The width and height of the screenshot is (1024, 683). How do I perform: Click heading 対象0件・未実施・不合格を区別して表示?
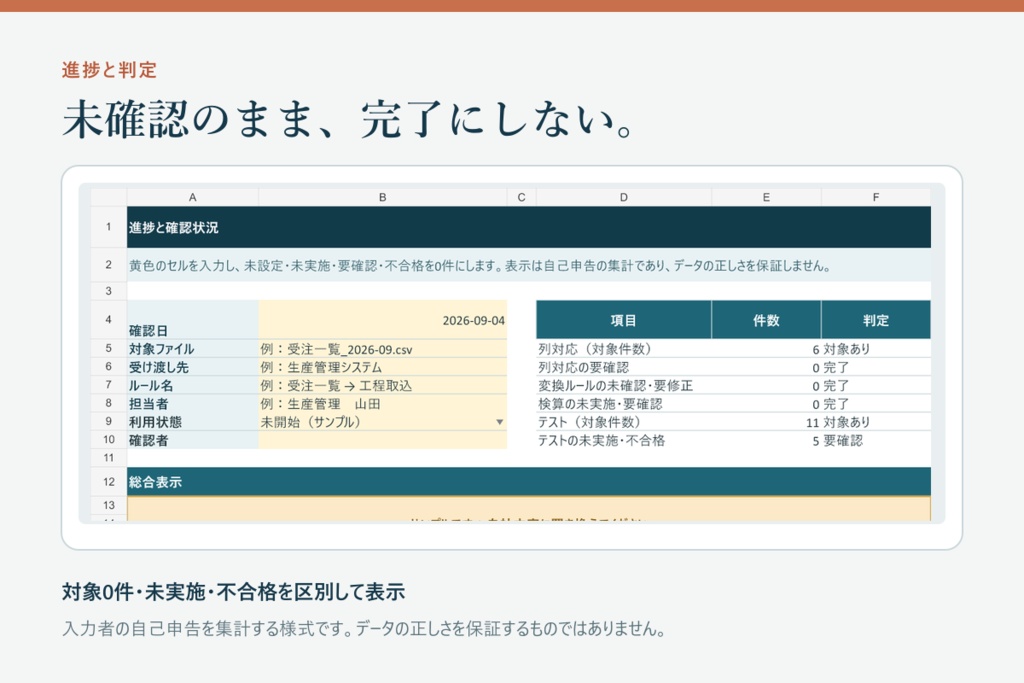click(233, 592)
